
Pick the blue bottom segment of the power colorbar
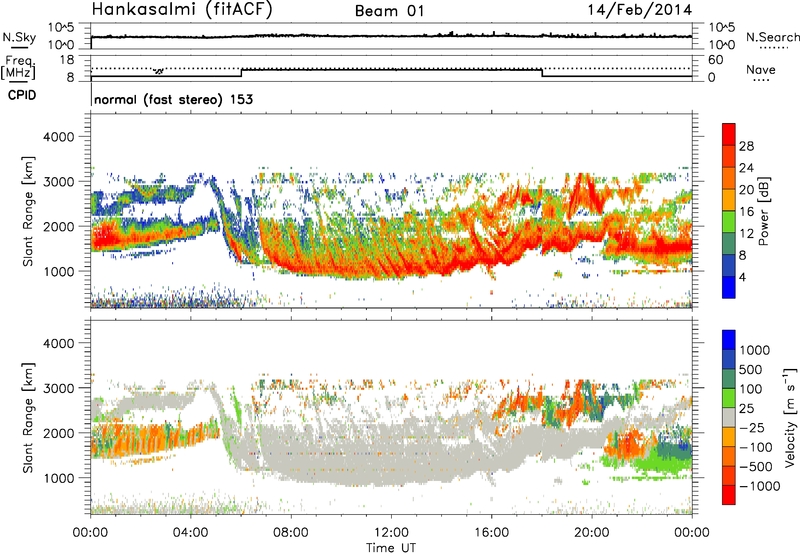coord(729,287)
